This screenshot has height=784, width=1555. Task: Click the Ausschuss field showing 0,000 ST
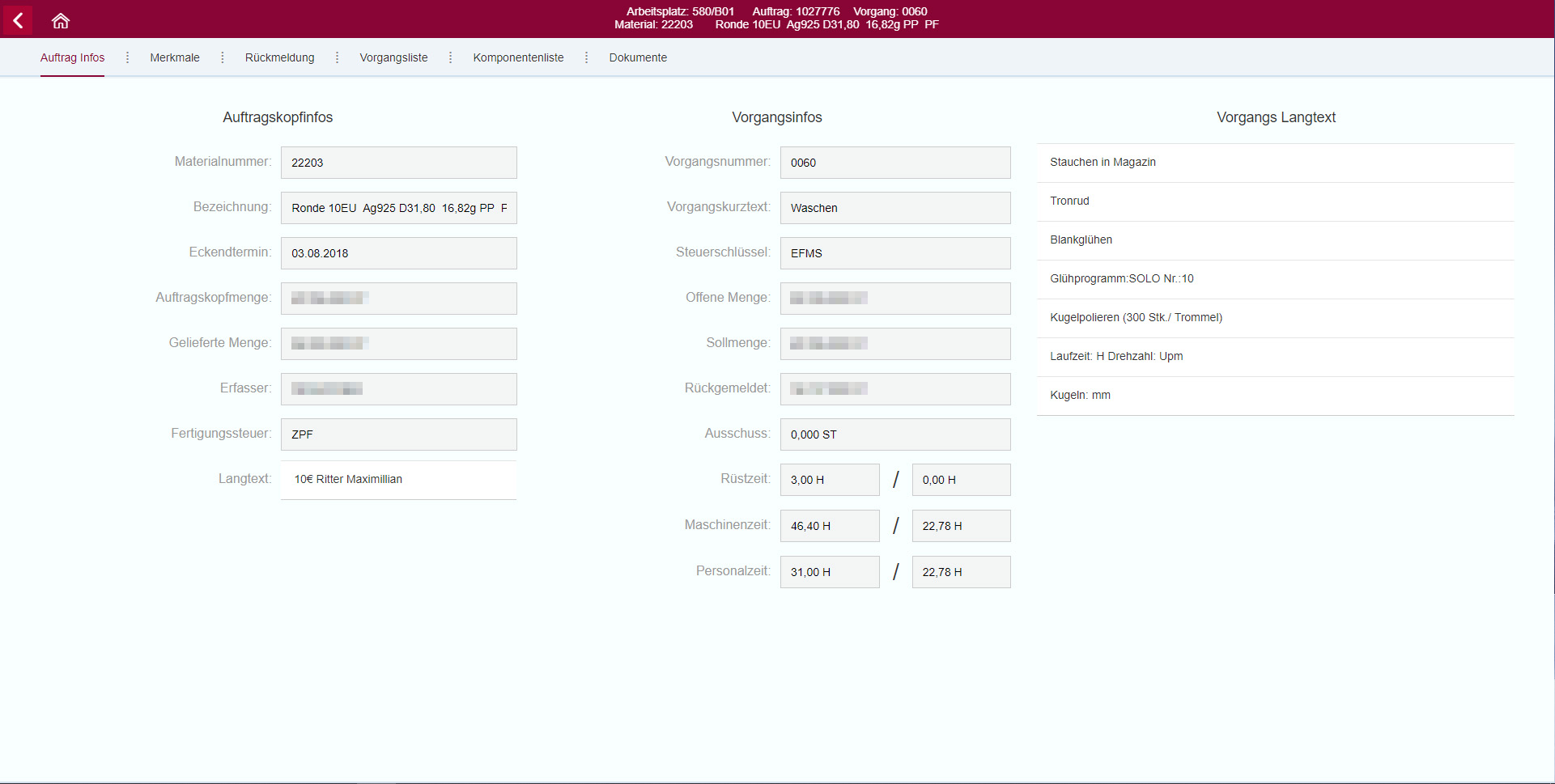pyautogui.click(x=894, y=434)
